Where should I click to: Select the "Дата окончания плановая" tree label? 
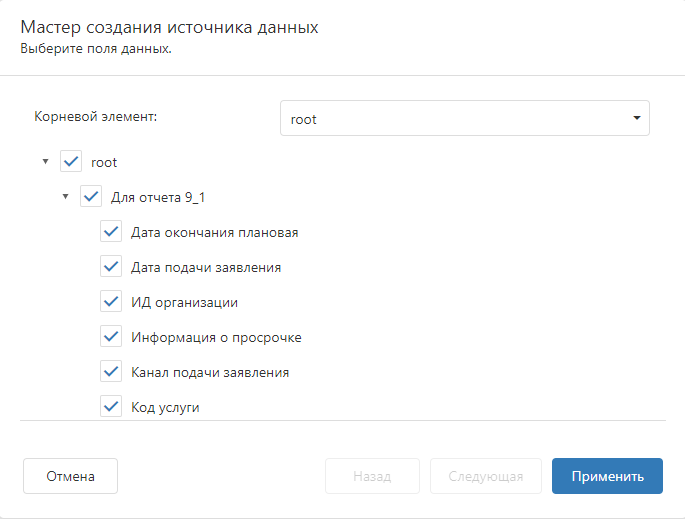coord(215,233)
